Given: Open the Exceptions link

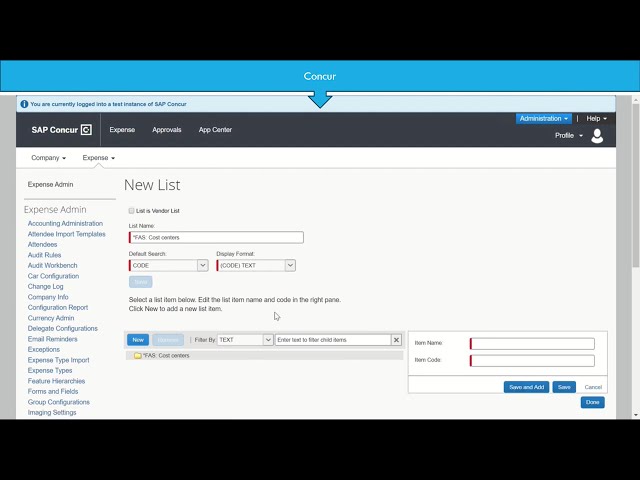Looking at the screenshot, I should click(44, 349).
